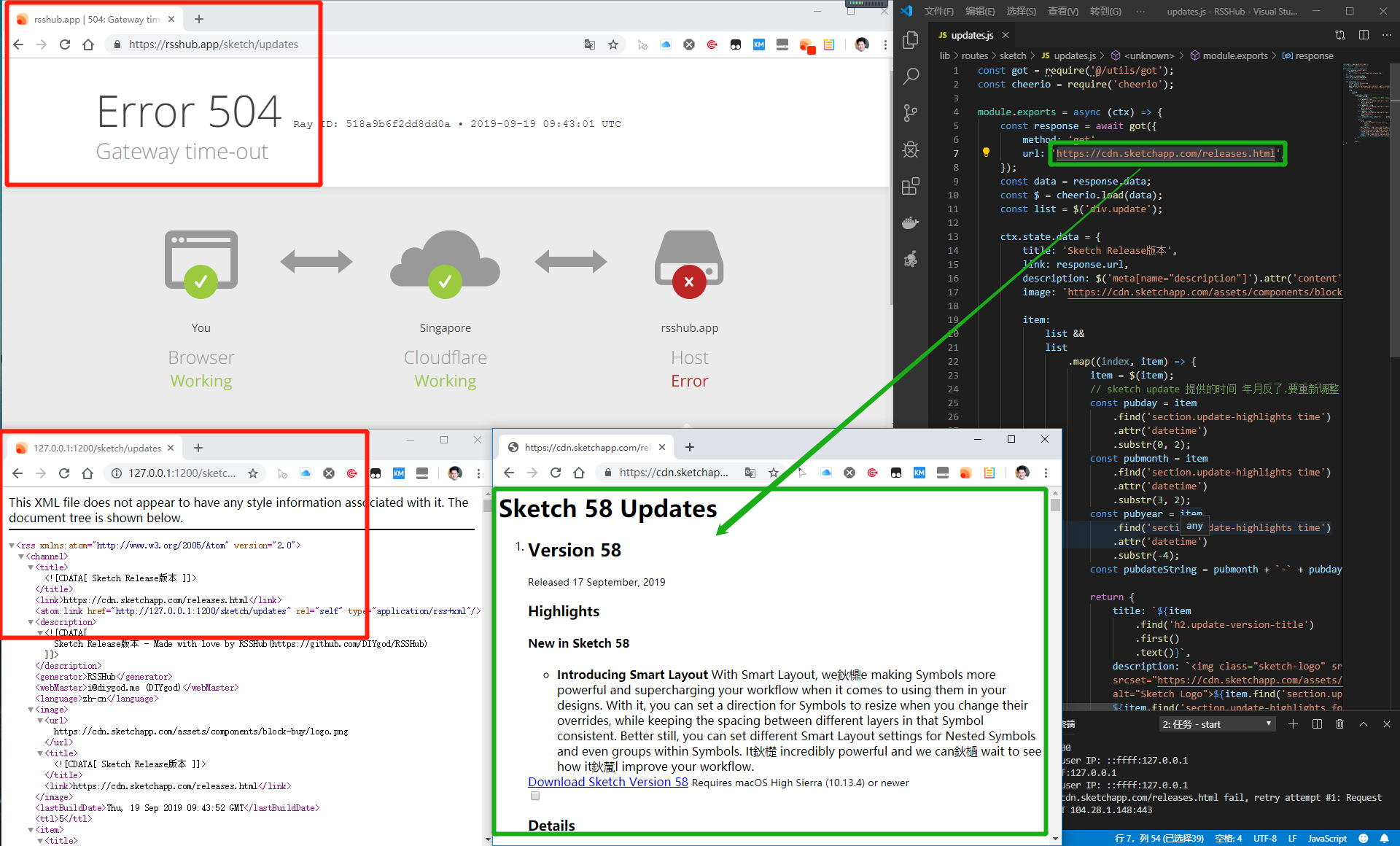Click the split editor icon in VS Code
Viewport: 1400px width, 846px height.
[1364, 35]
